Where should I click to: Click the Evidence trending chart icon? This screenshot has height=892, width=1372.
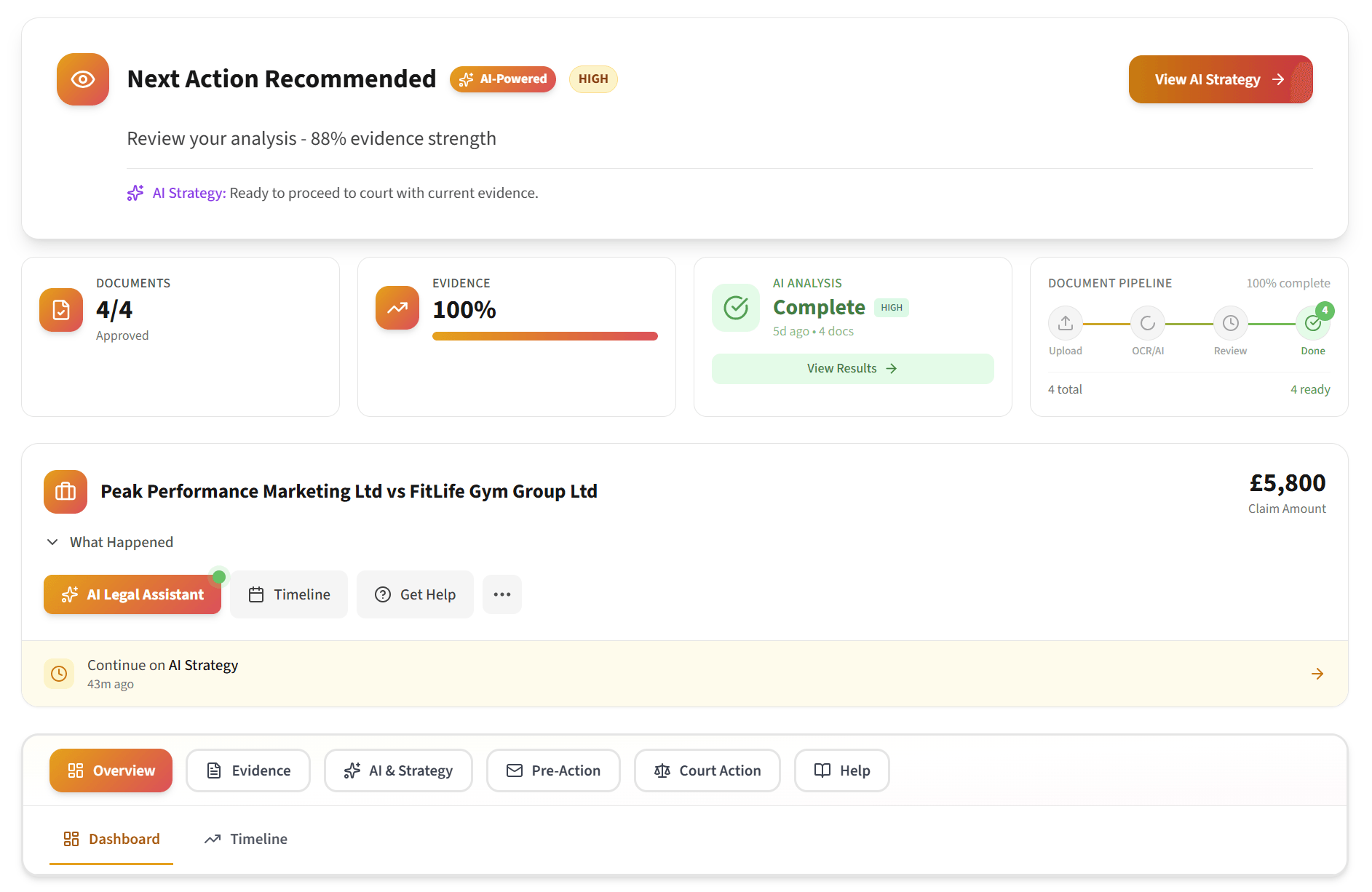tap(397, 308)
